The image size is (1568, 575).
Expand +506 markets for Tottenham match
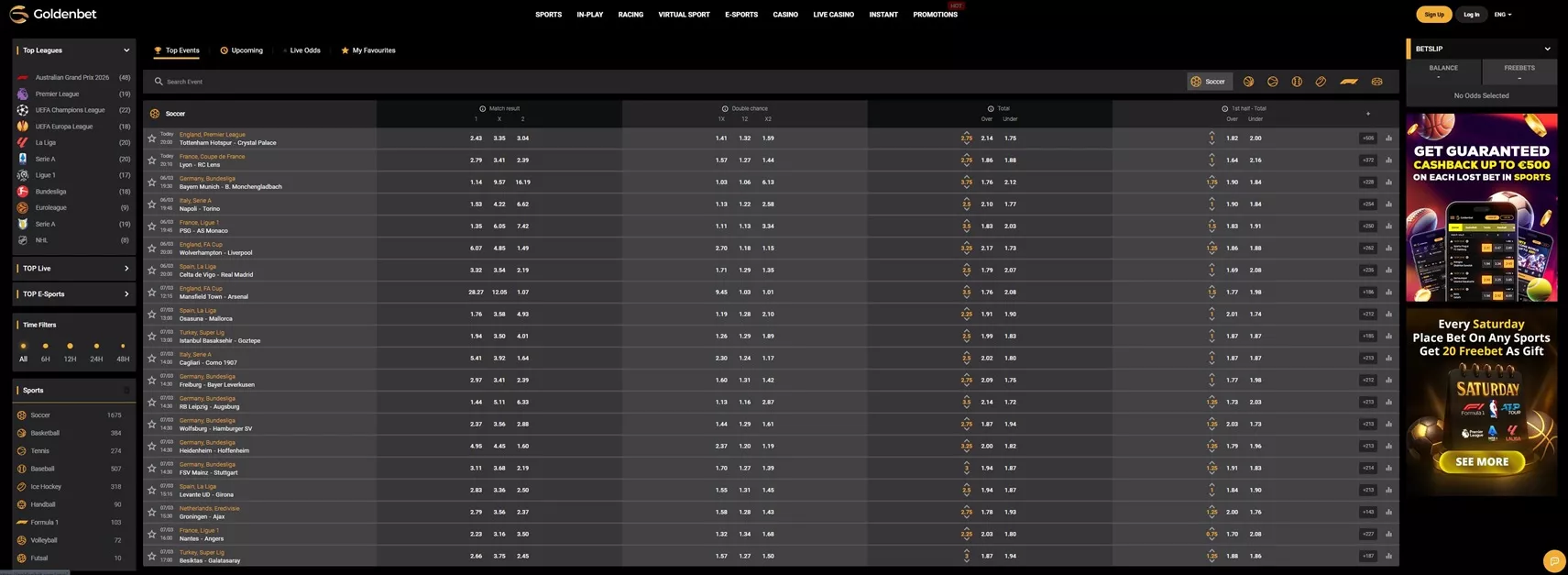[x=1367, y=138]
